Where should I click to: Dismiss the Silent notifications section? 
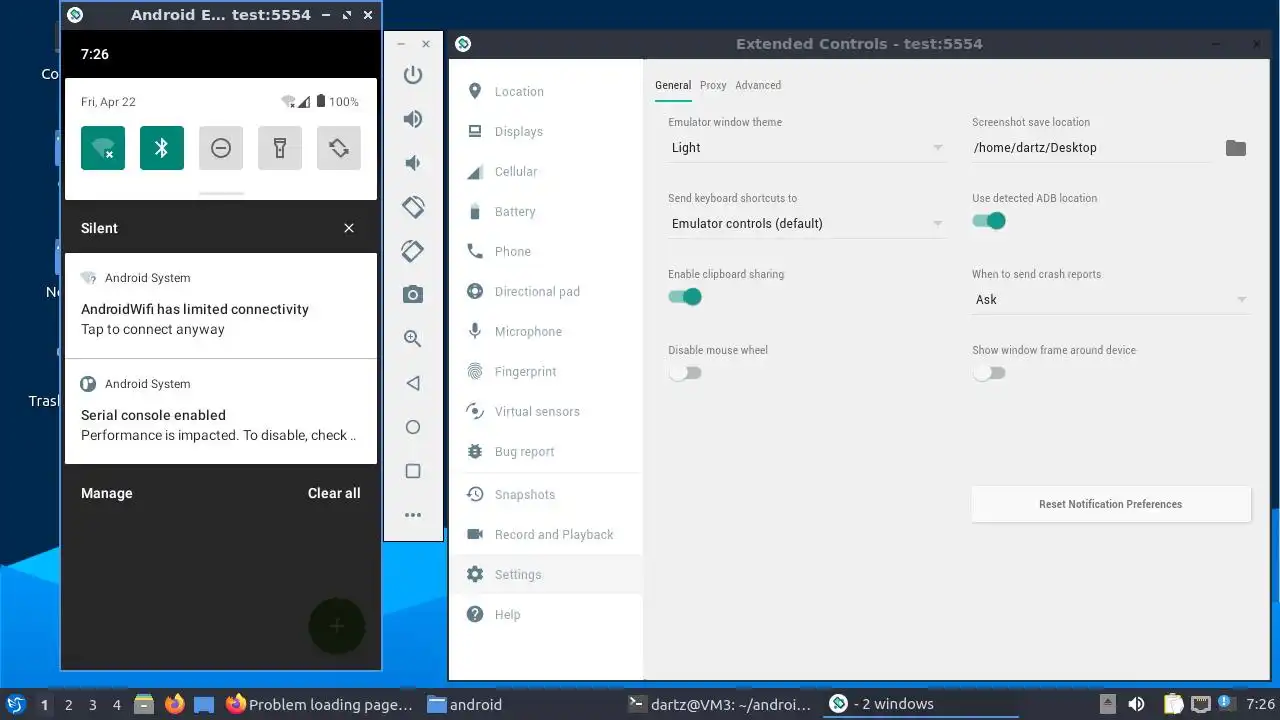(x=349, y=228)
